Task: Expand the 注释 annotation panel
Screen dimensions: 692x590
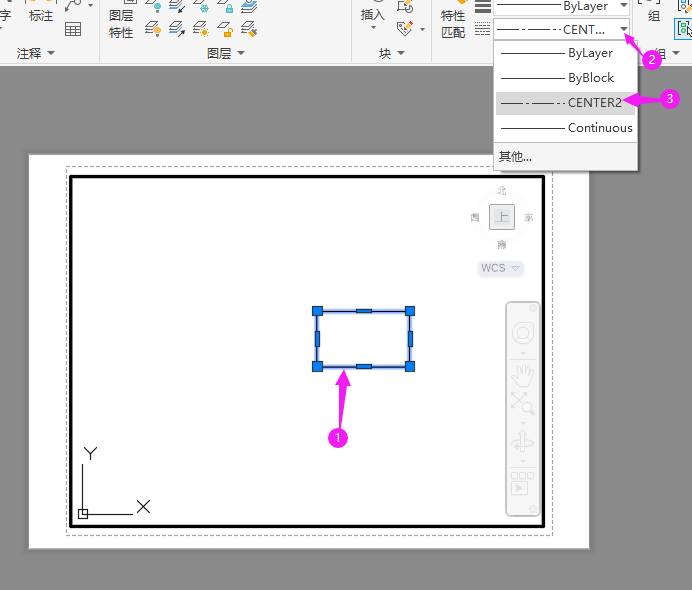Action: [35, 53]
